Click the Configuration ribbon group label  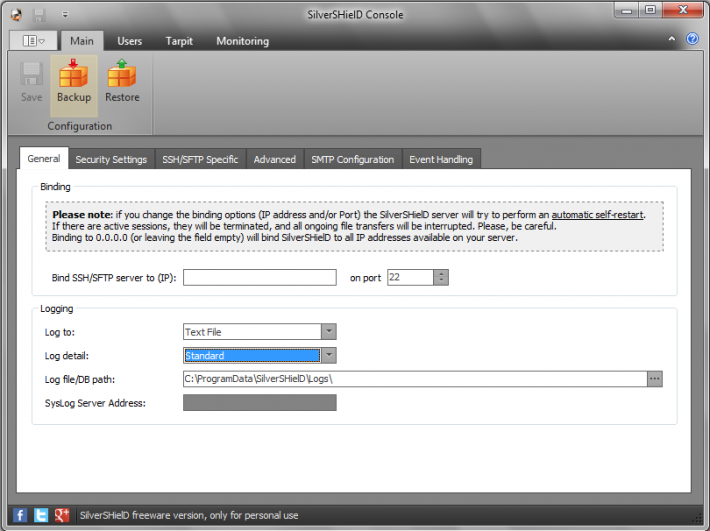(80, 126)
